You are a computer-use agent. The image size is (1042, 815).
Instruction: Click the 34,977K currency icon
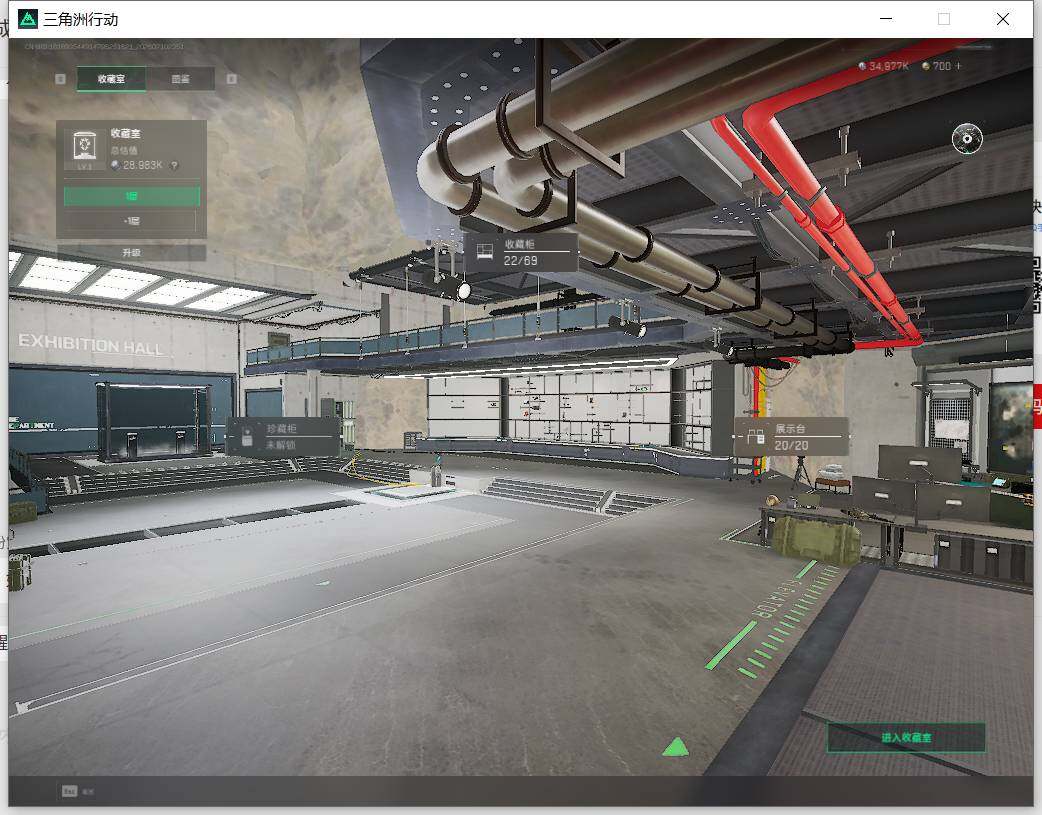[x=862, y=66]
